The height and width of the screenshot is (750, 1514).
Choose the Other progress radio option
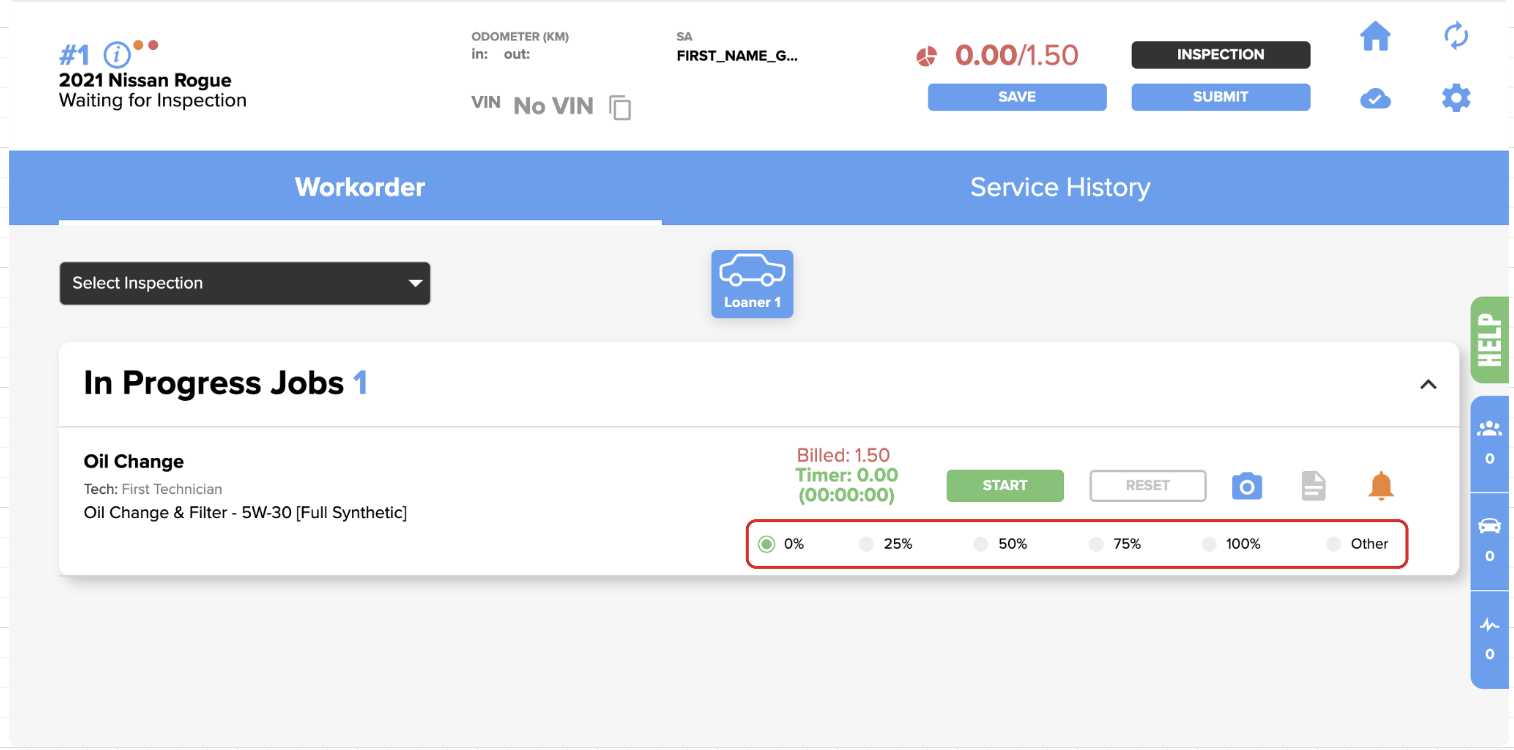pyautogui.click(x=1333, y=544)
